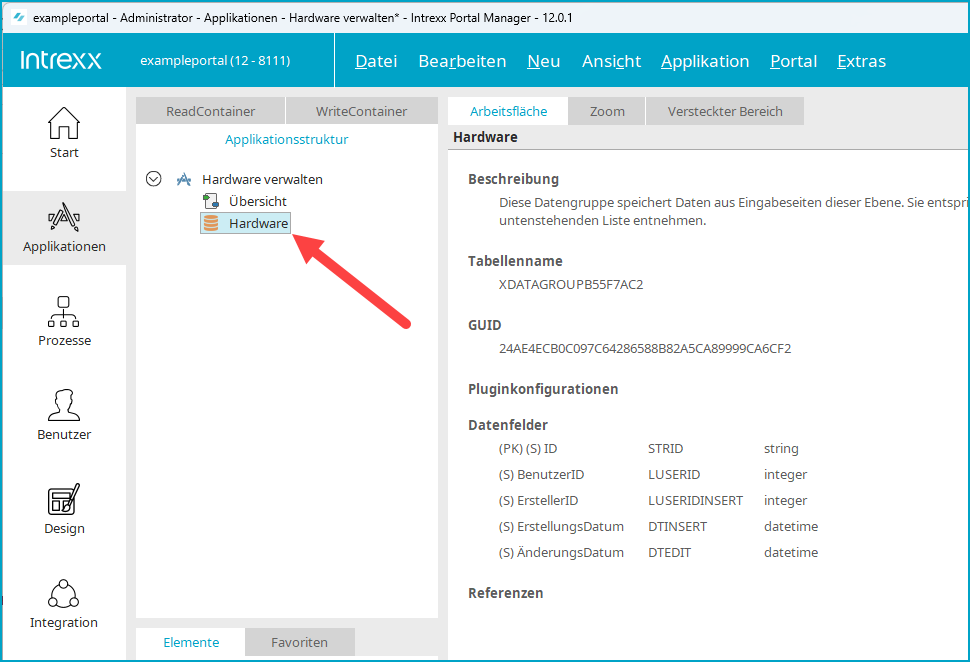Open the Start module house icon
The image size is (970, 662).
pyautogui.click(x=64, y=123)
